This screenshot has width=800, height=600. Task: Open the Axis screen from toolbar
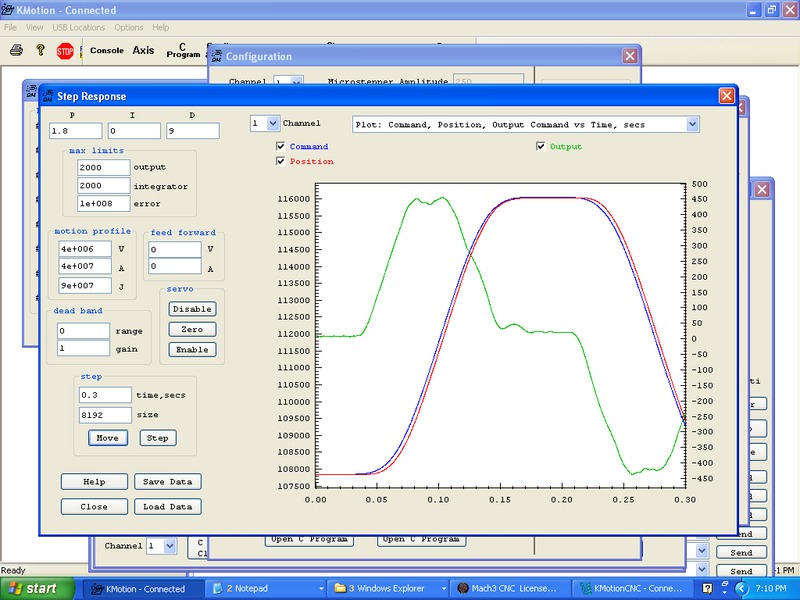(144, 50)
